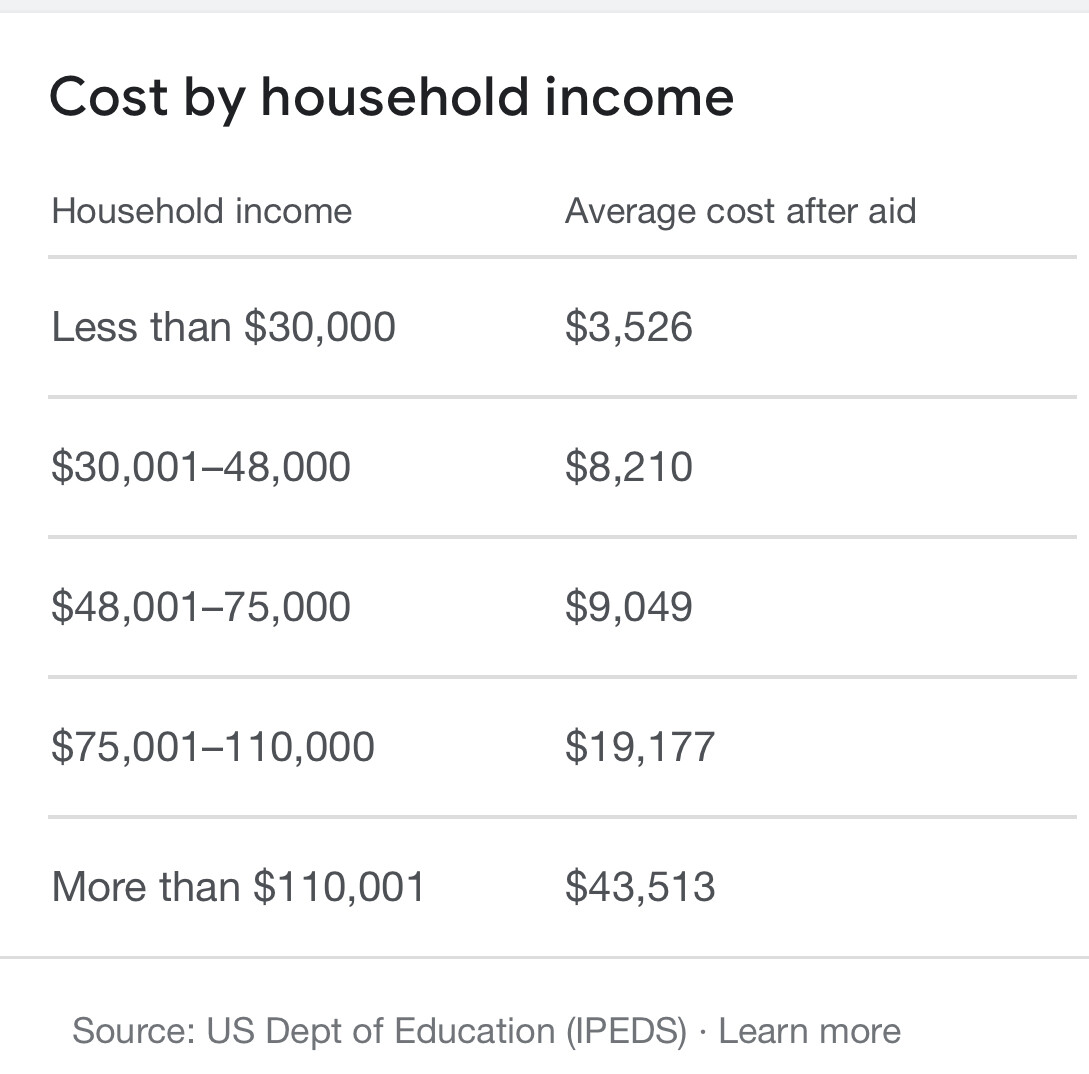This screenshot has width=1089, height=1074.
Task: Select the Less than $30,000 row label
Action: pos(224,327)
